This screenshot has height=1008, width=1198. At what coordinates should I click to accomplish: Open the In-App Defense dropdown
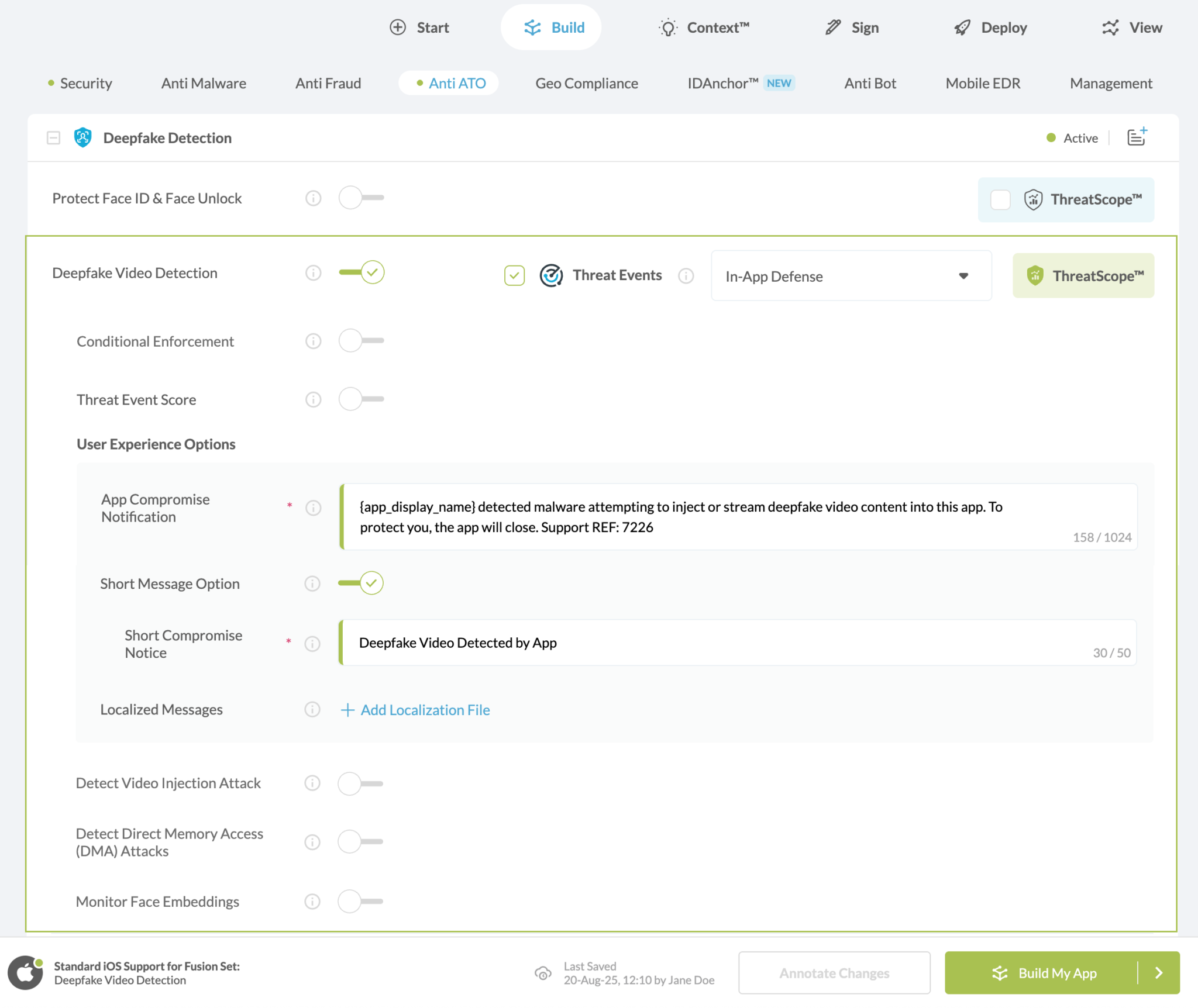851,276
